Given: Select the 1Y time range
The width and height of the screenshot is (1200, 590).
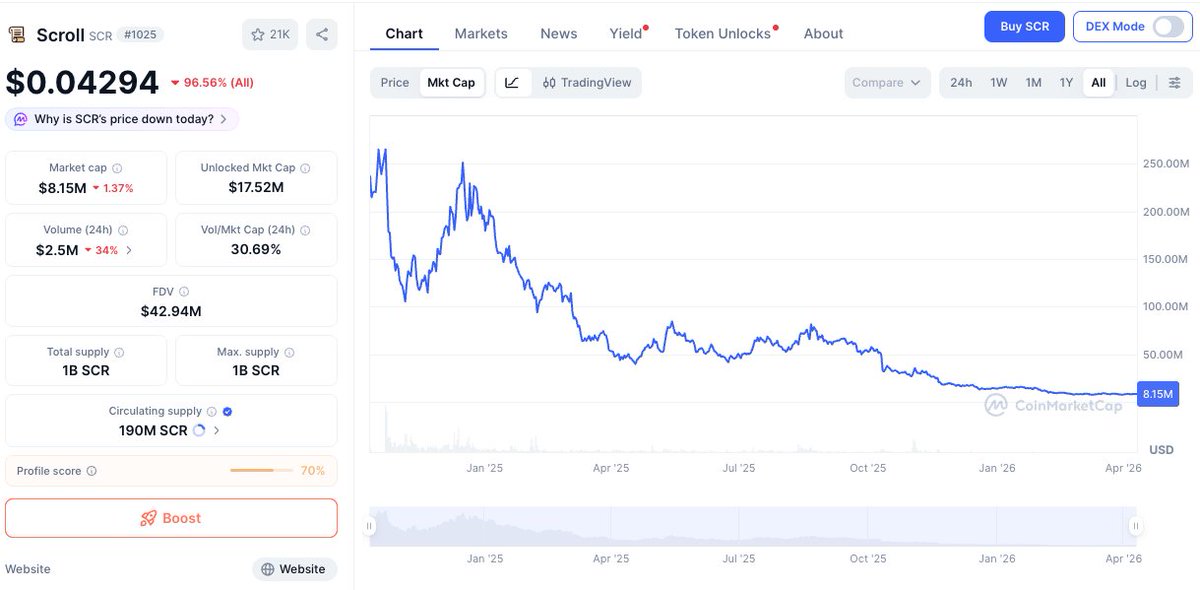Looking at the screenshot, I should 1066,83.
